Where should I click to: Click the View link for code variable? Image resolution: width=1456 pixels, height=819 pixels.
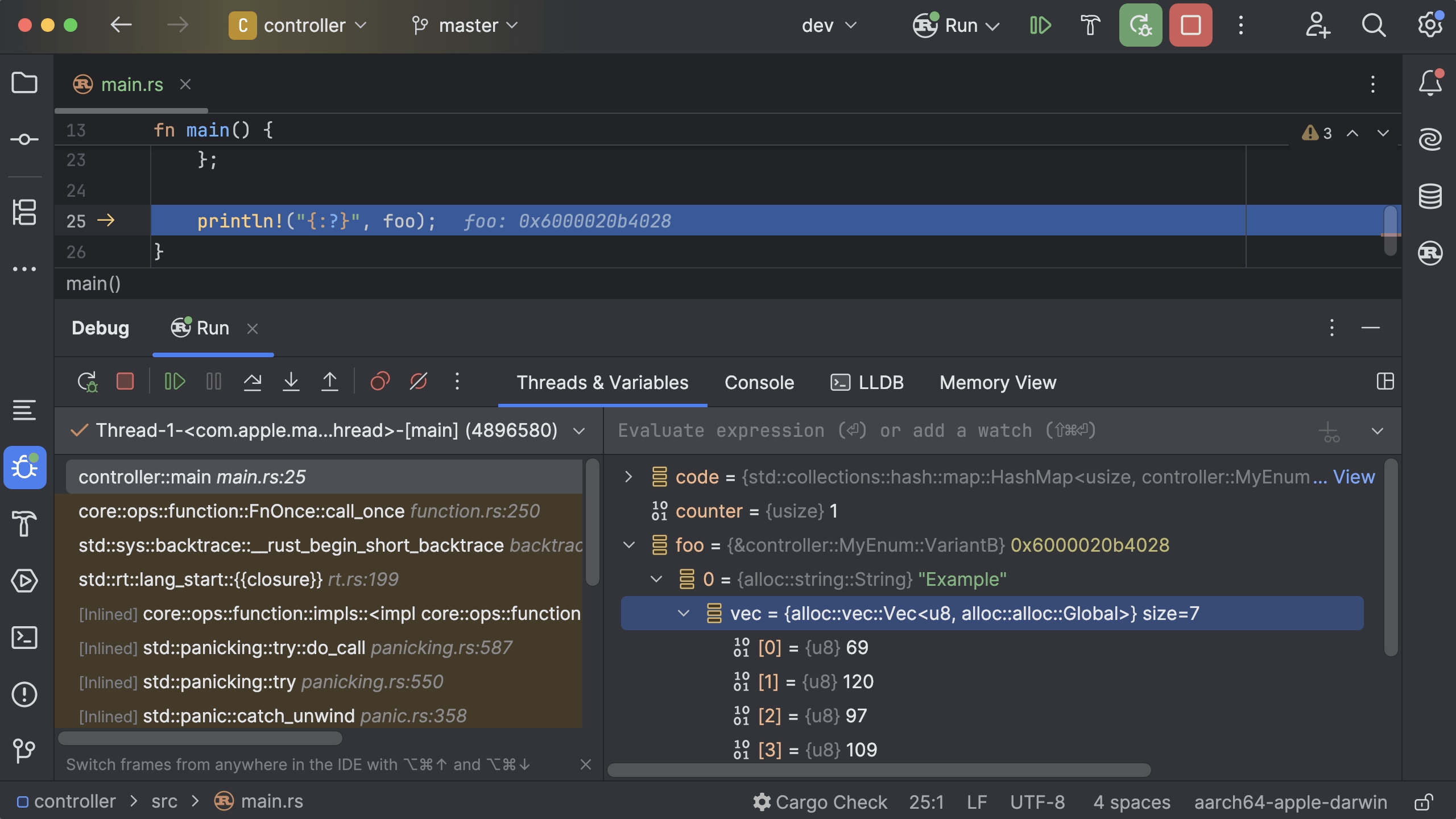pyautogui.click(x=1354, y=477)
